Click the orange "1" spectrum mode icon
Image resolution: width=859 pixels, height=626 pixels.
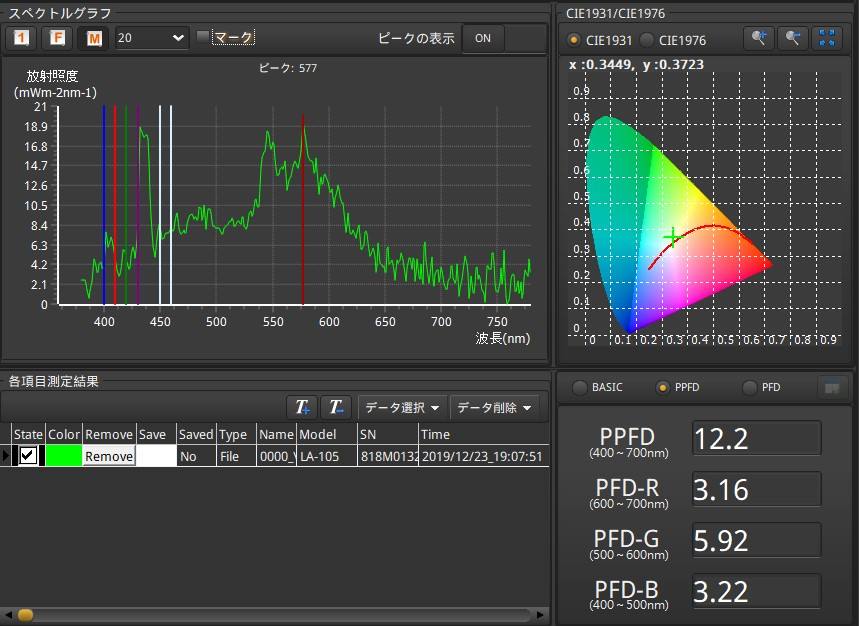click(21, 38)
